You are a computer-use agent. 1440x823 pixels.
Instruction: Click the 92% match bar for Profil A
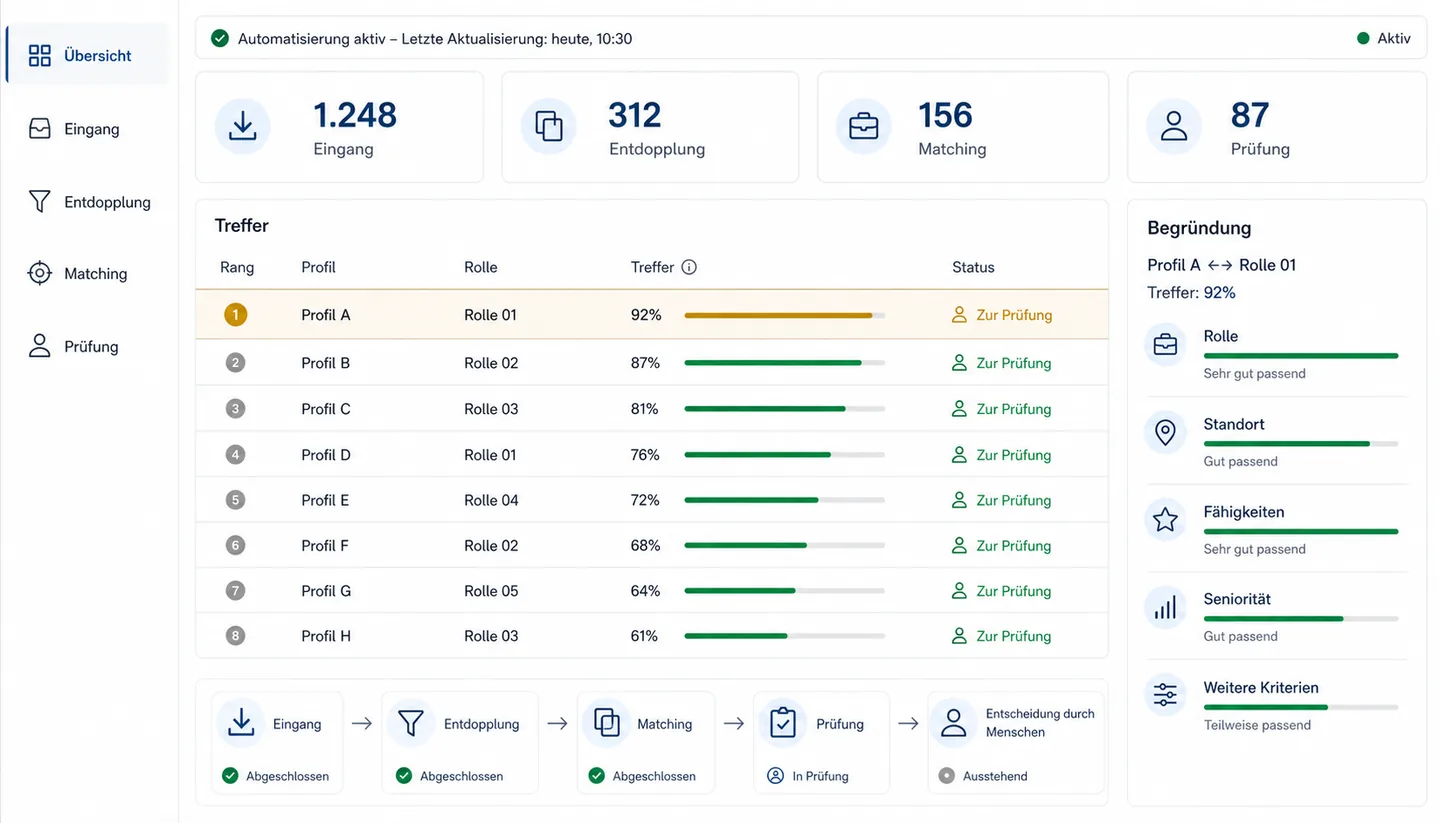[785, 315]
